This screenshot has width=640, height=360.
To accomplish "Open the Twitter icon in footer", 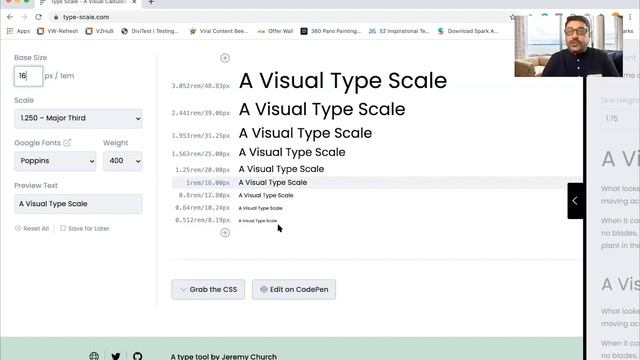I will (x=116, y=356).
